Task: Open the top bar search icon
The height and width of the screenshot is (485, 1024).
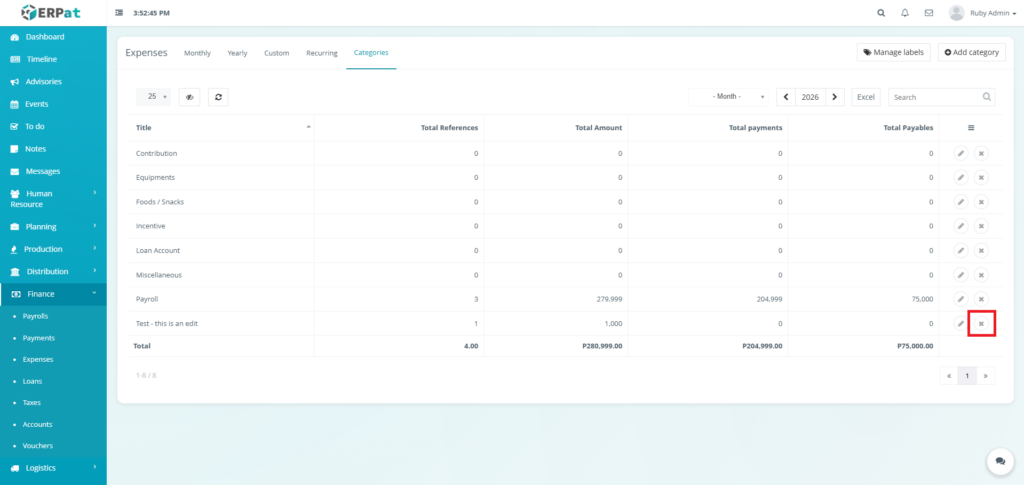Action: 881,13
